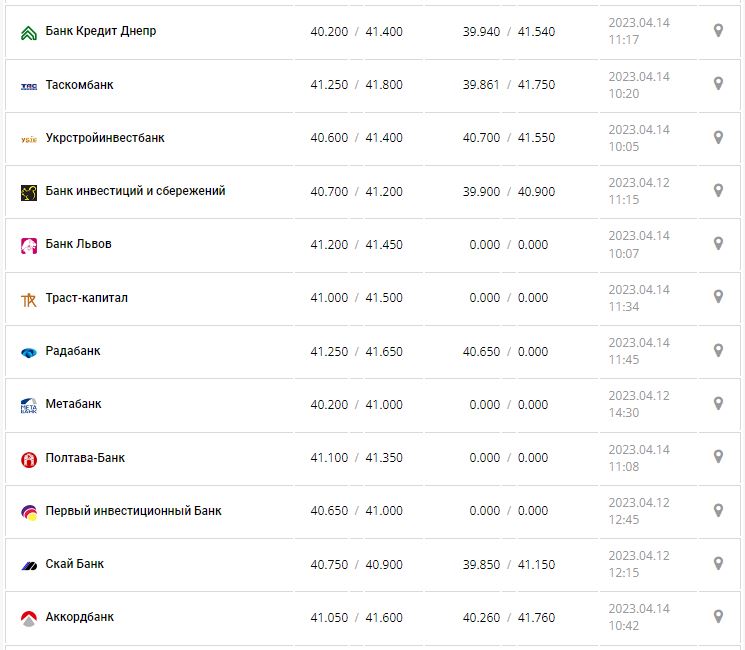Open the Траст-капитал location marker
The height and width of the screenshot is (650, 745).
click(718, 297)
